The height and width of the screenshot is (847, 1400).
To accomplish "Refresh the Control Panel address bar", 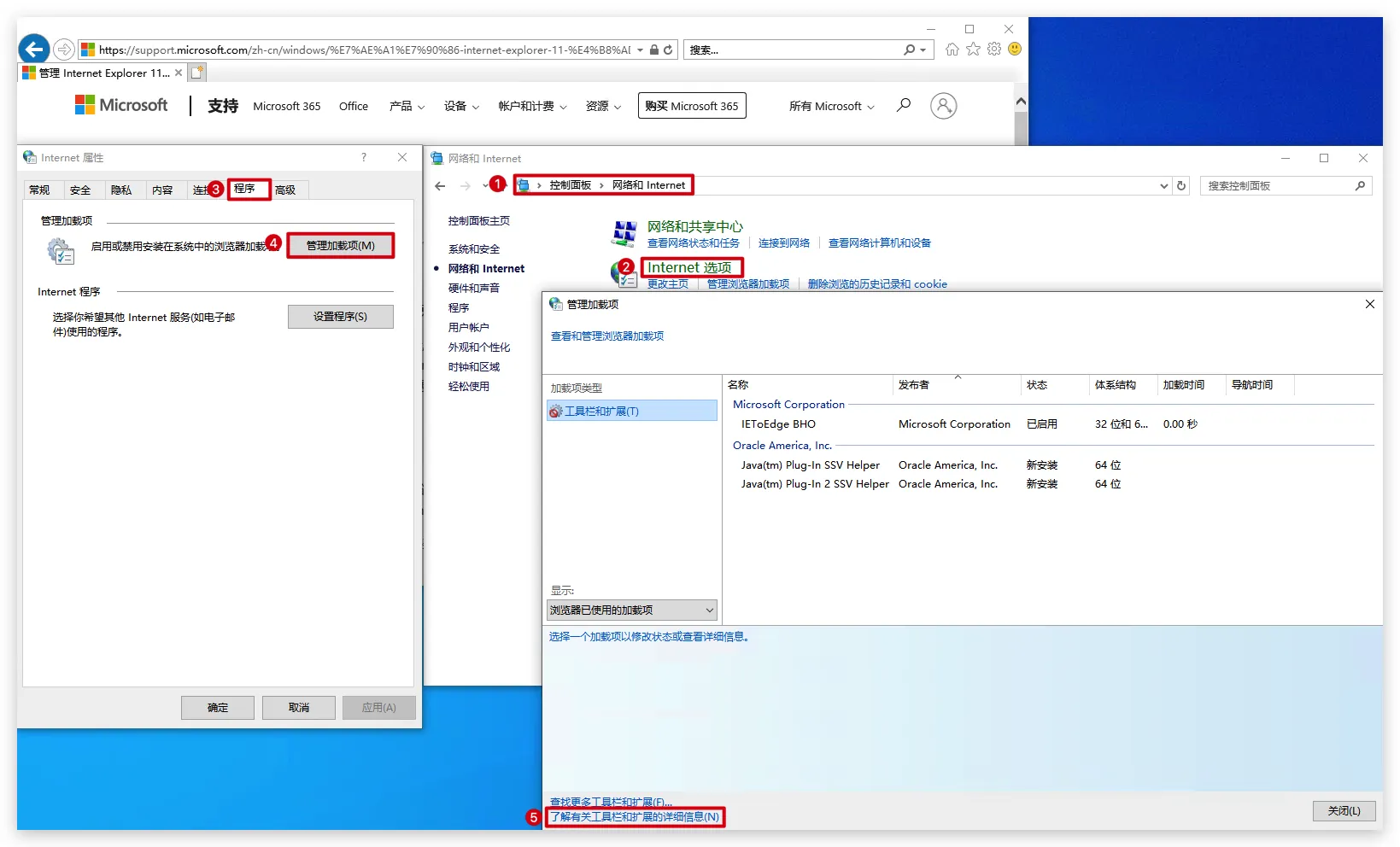I will click(1181, 185).
